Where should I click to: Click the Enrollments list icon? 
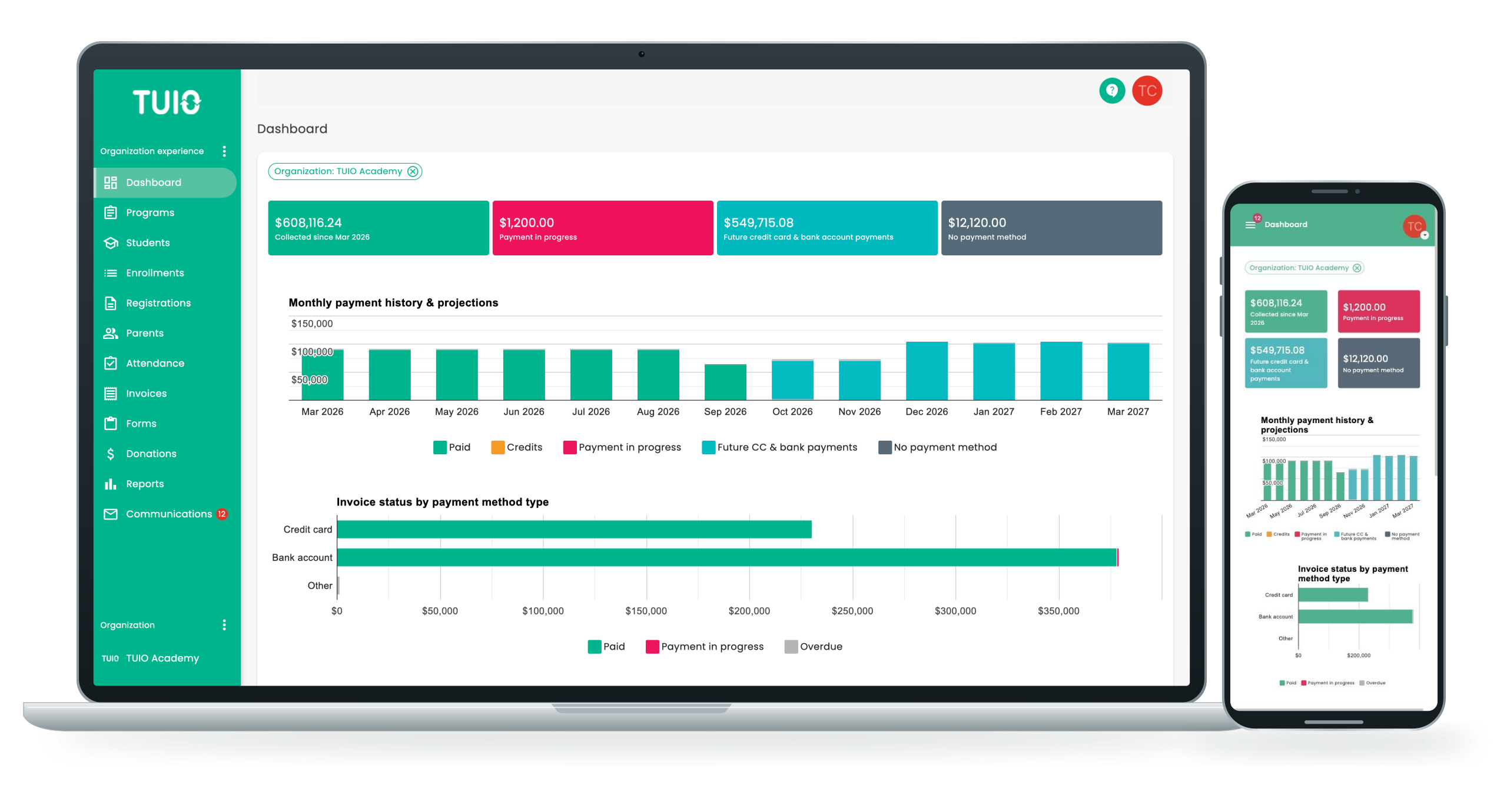point(110,273)
